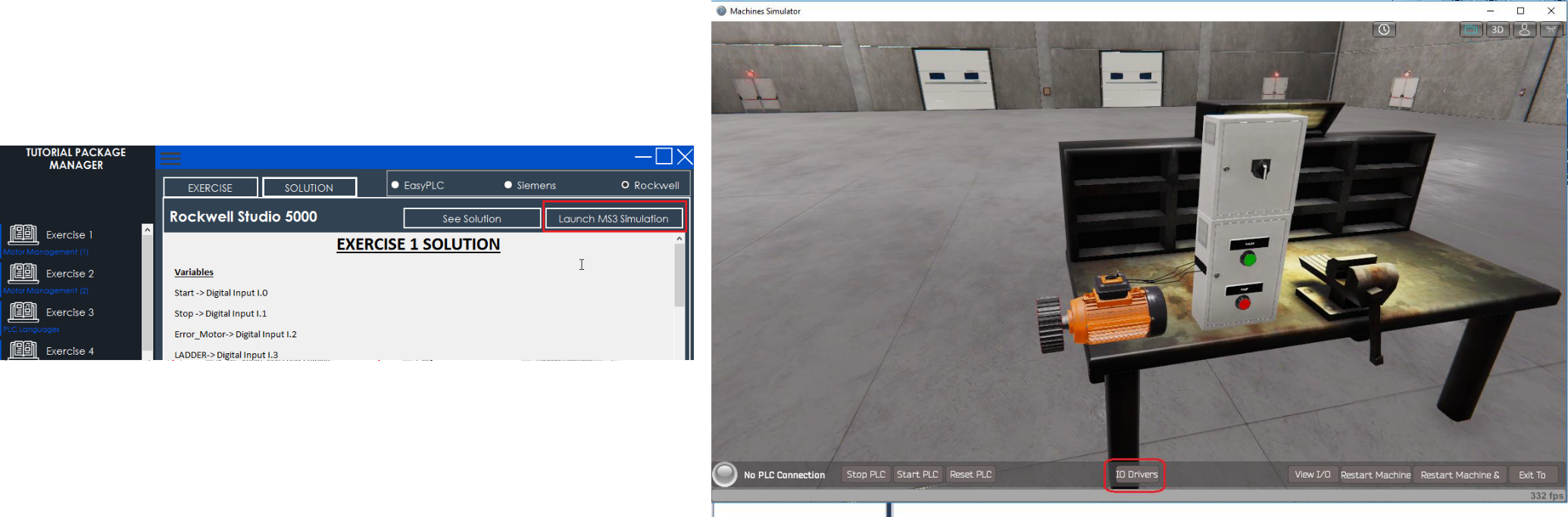Image resolution: width=1568 pixels, height=517 pixels.
Task: Click the Restart Machine button
Action: click(x=1376, y=475)
